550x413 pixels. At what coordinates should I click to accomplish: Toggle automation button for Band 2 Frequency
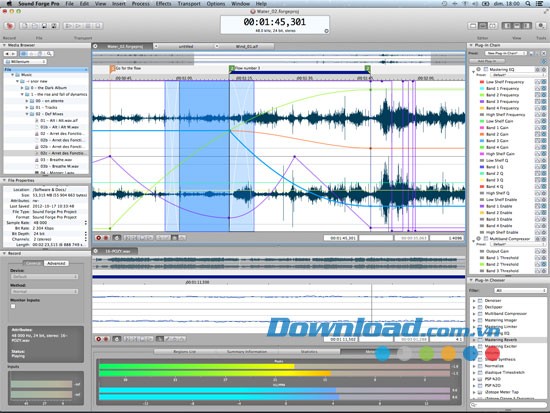click(543, 95)
